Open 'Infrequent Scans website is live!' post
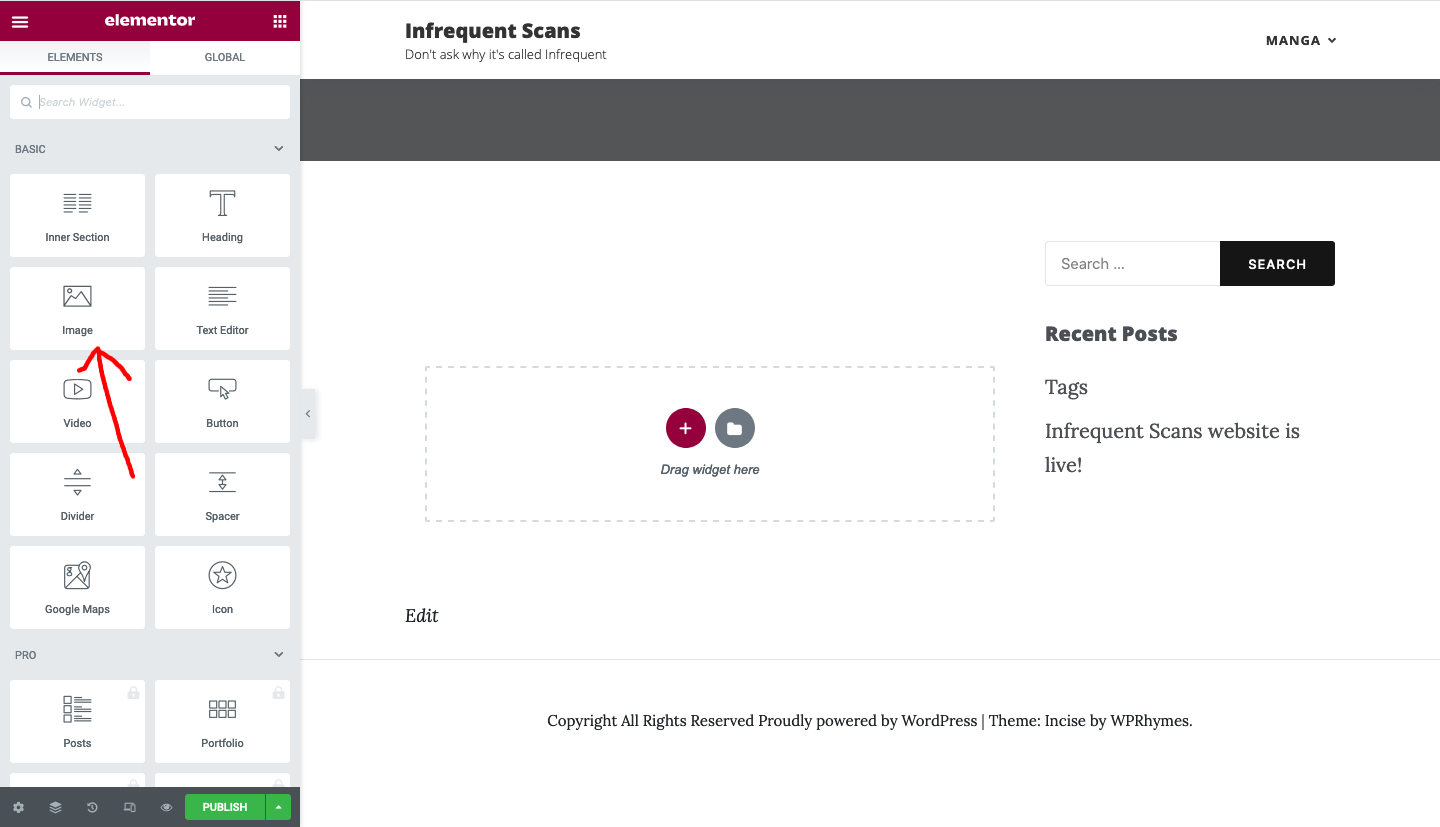The image size is (1440, 827). 1172,447
